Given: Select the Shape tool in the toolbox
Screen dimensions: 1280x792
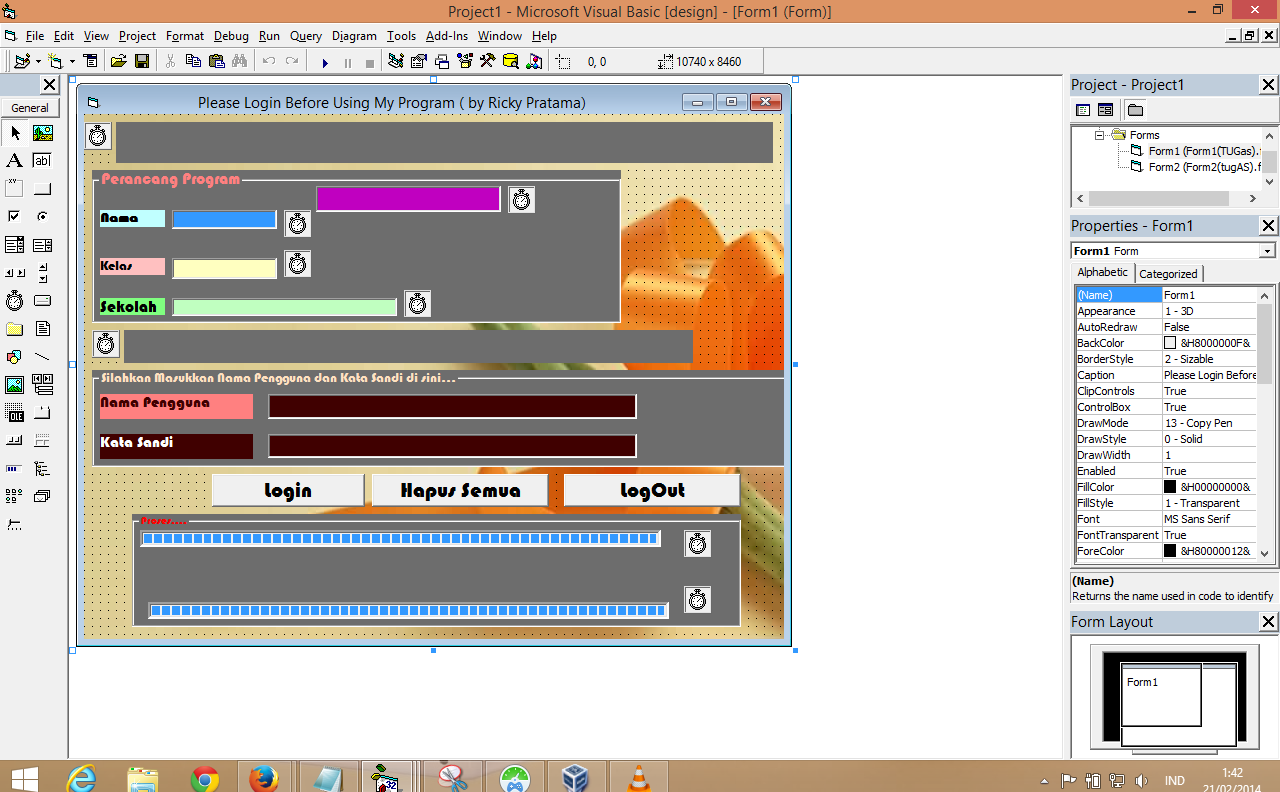Looking at the screenshot, I should [x=14, y=356].
